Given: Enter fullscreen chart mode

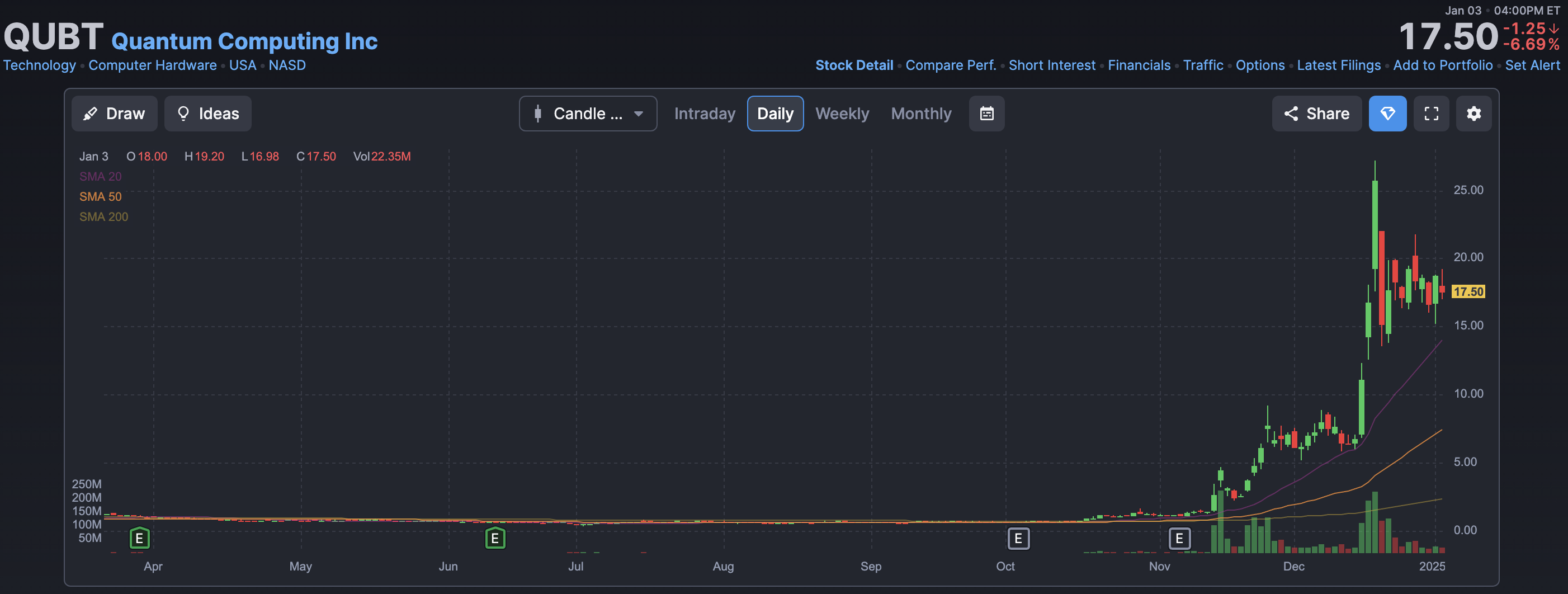Looking at the screenshot, I should [1431, 114].
